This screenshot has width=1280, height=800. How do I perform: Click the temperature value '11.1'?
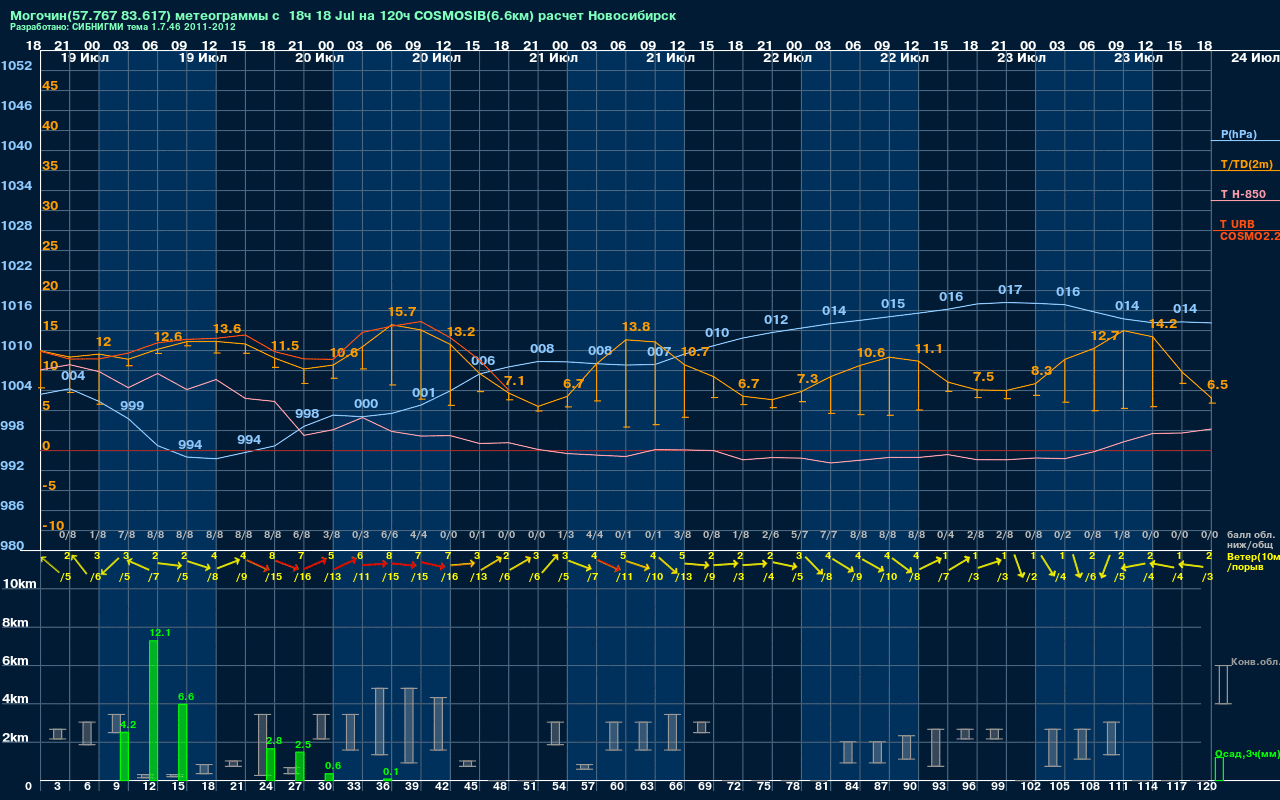929,349
